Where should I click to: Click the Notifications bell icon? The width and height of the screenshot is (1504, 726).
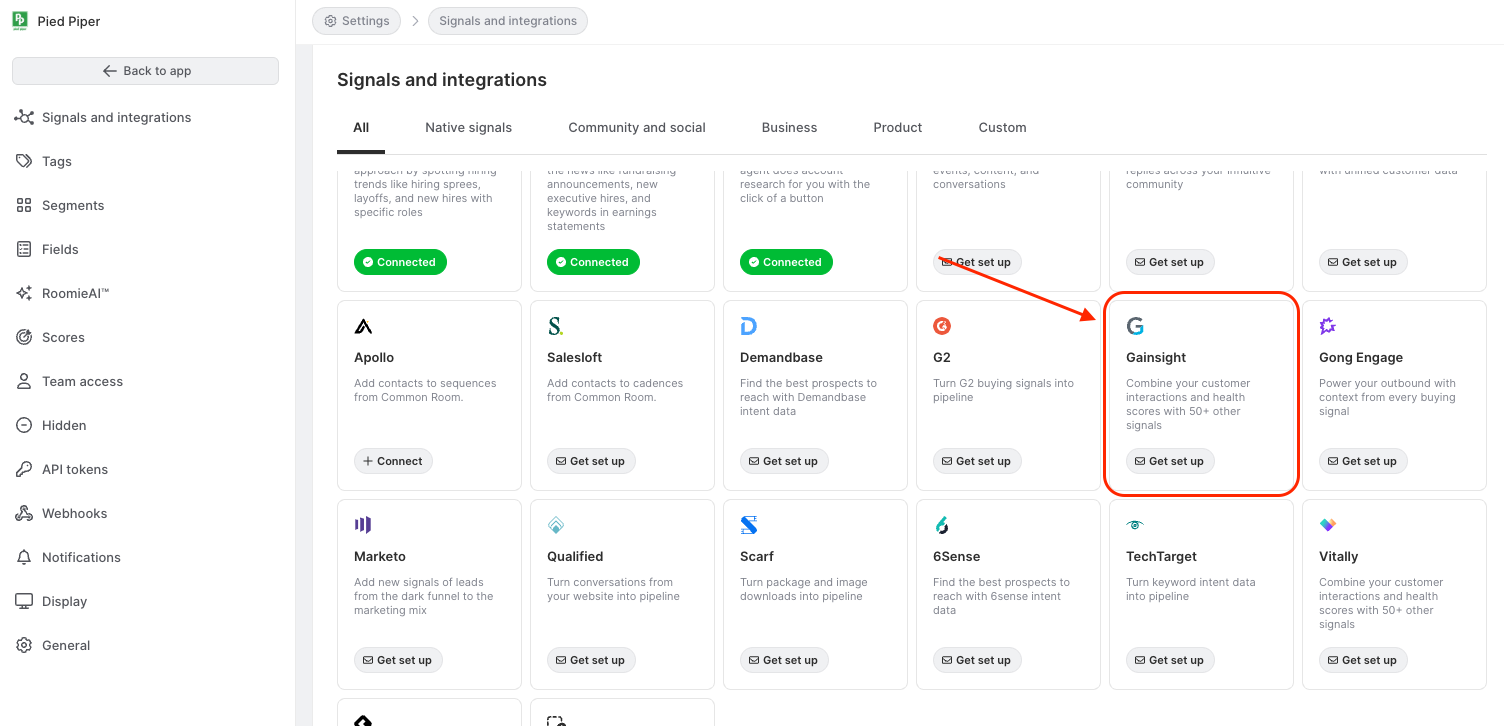point(24,557)
